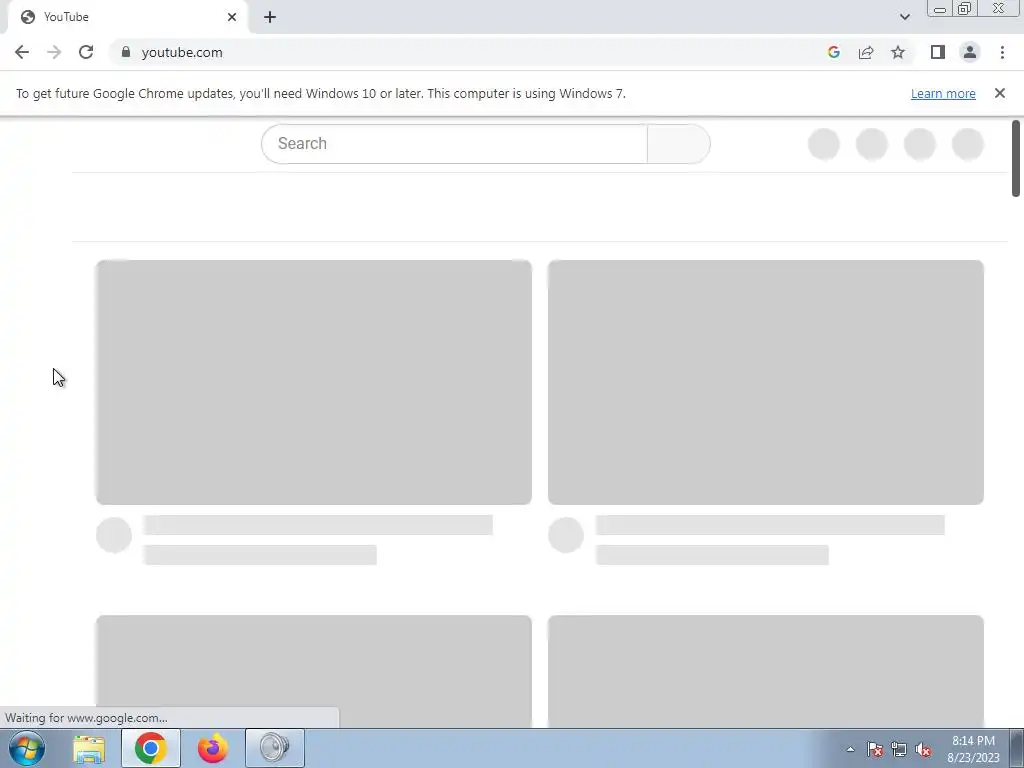Open the speaker app in the taskbar

275,748
